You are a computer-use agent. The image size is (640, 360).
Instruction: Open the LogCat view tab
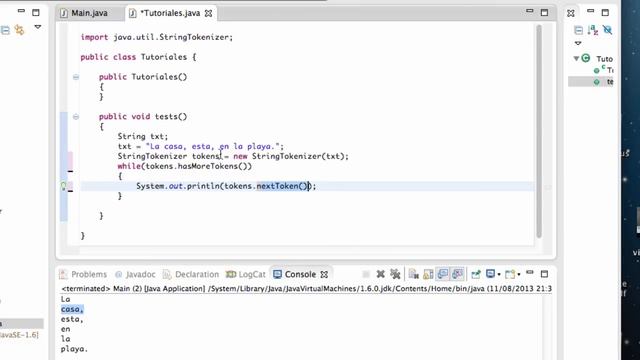[245, 274]
